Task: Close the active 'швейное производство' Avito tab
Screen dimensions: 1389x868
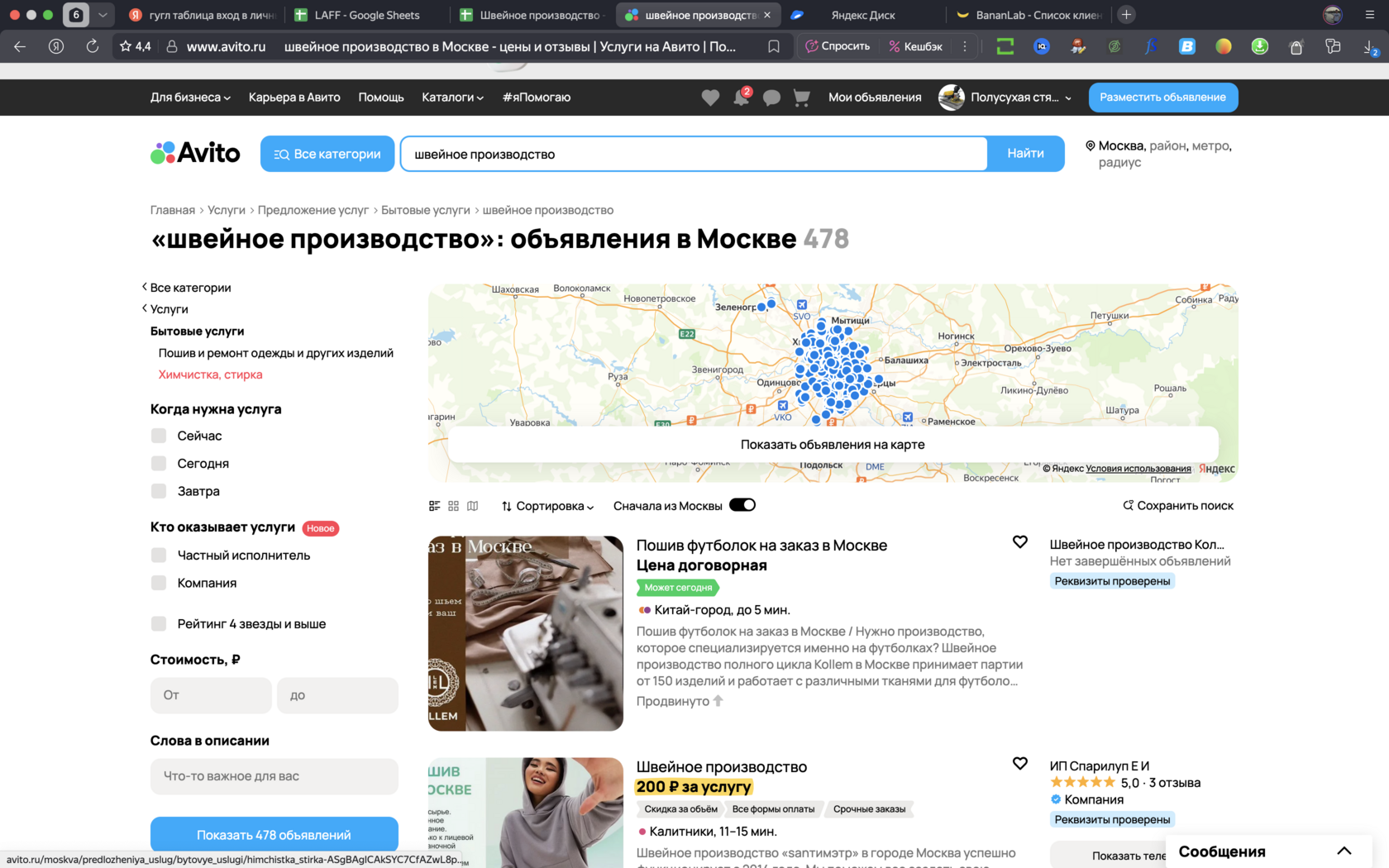Action: click(x=767, y=15)
